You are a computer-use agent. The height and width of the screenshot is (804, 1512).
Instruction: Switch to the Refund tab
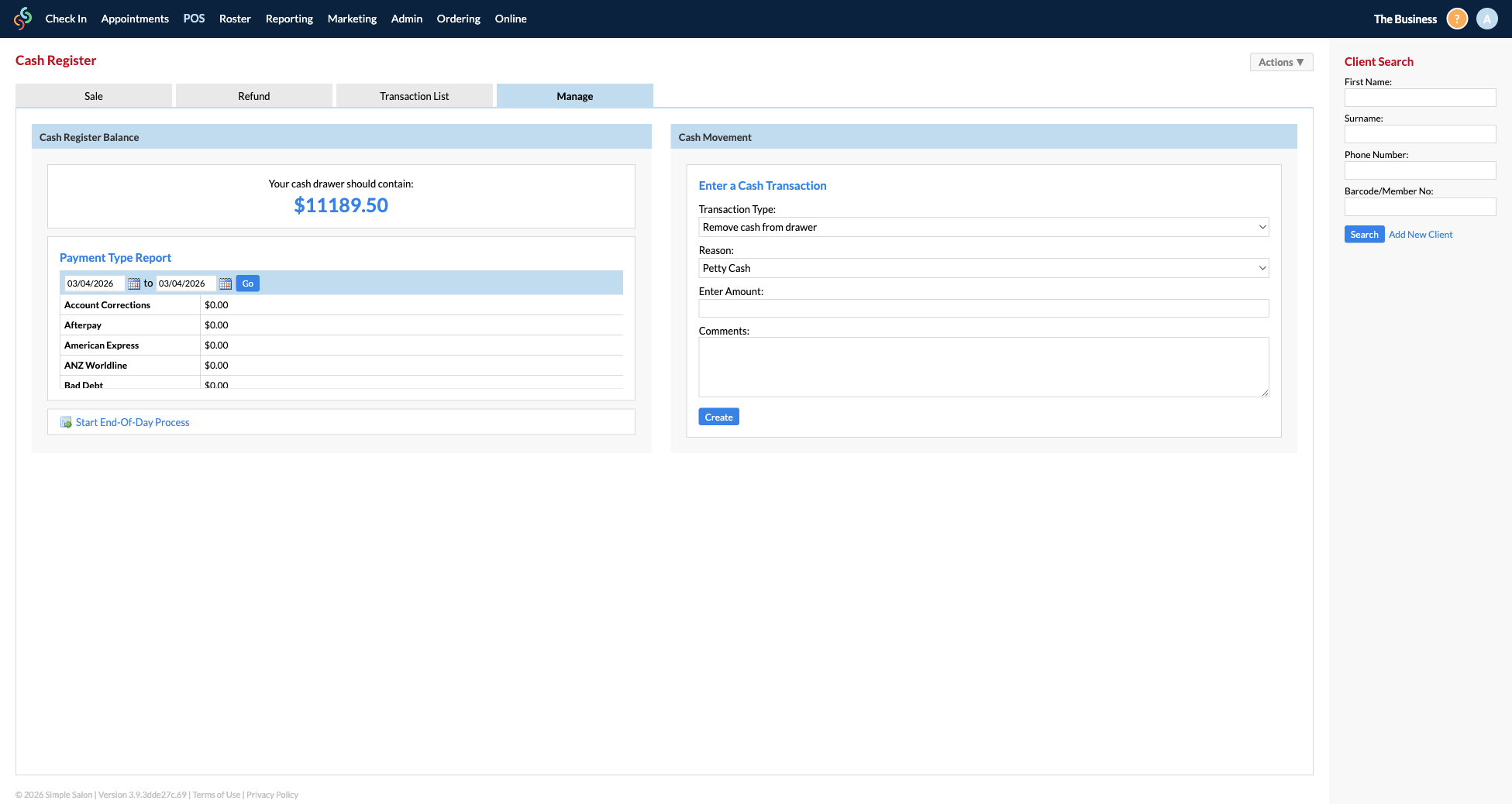point(253,96)
